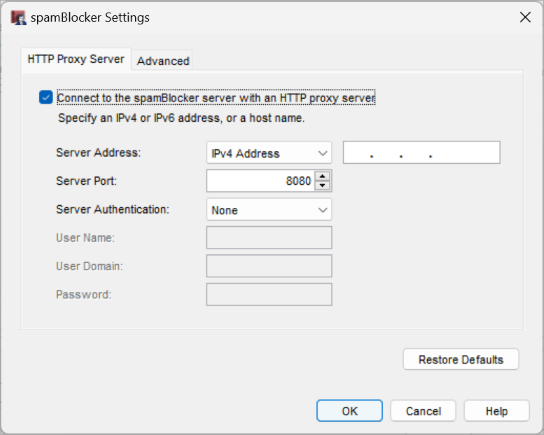Click the 'Server Port:' label
The image size is (544, 435).
pyautogui.click(x=86, y=181)
